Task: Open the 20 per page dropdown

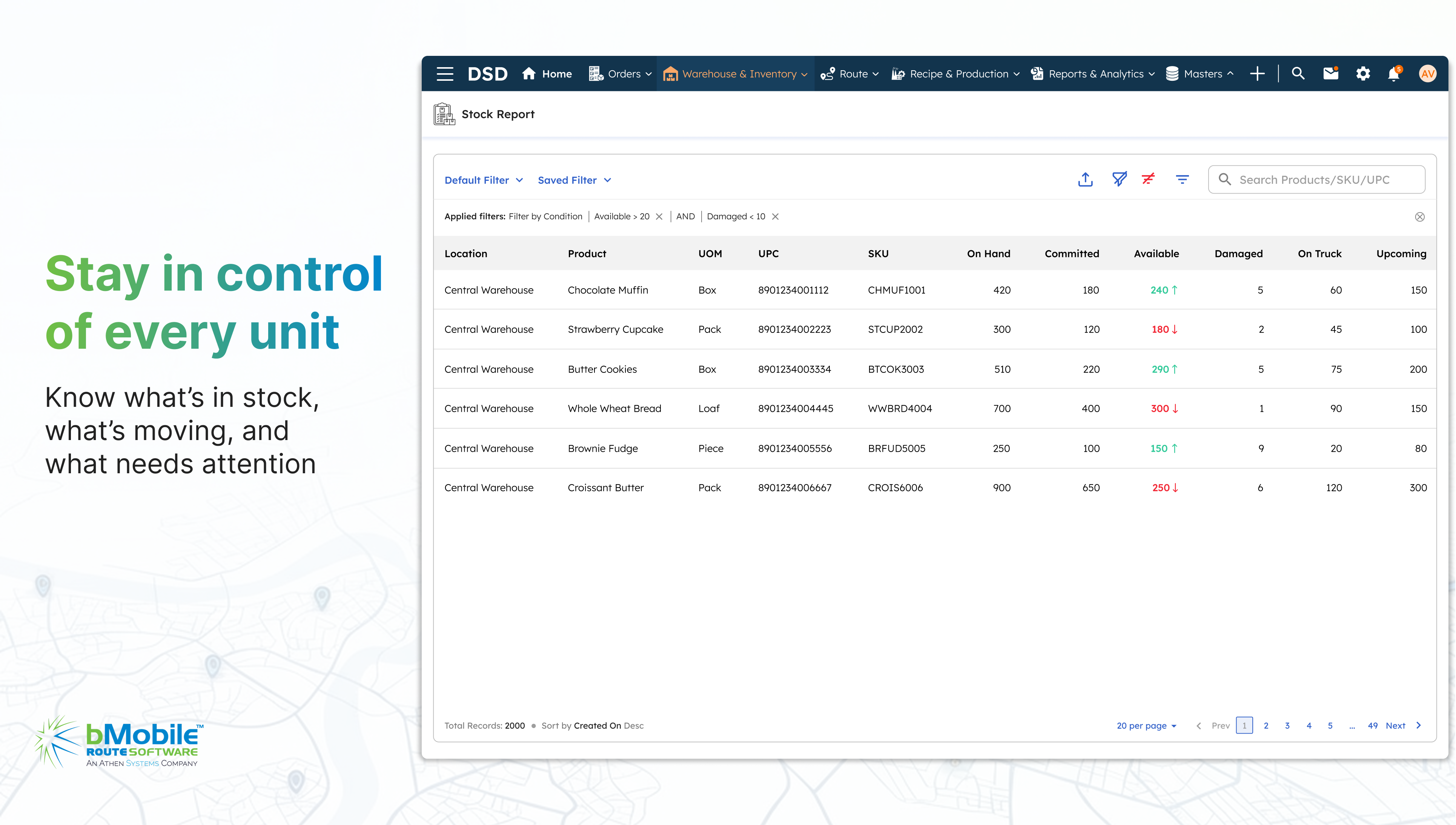Action: pos(1146,725)
